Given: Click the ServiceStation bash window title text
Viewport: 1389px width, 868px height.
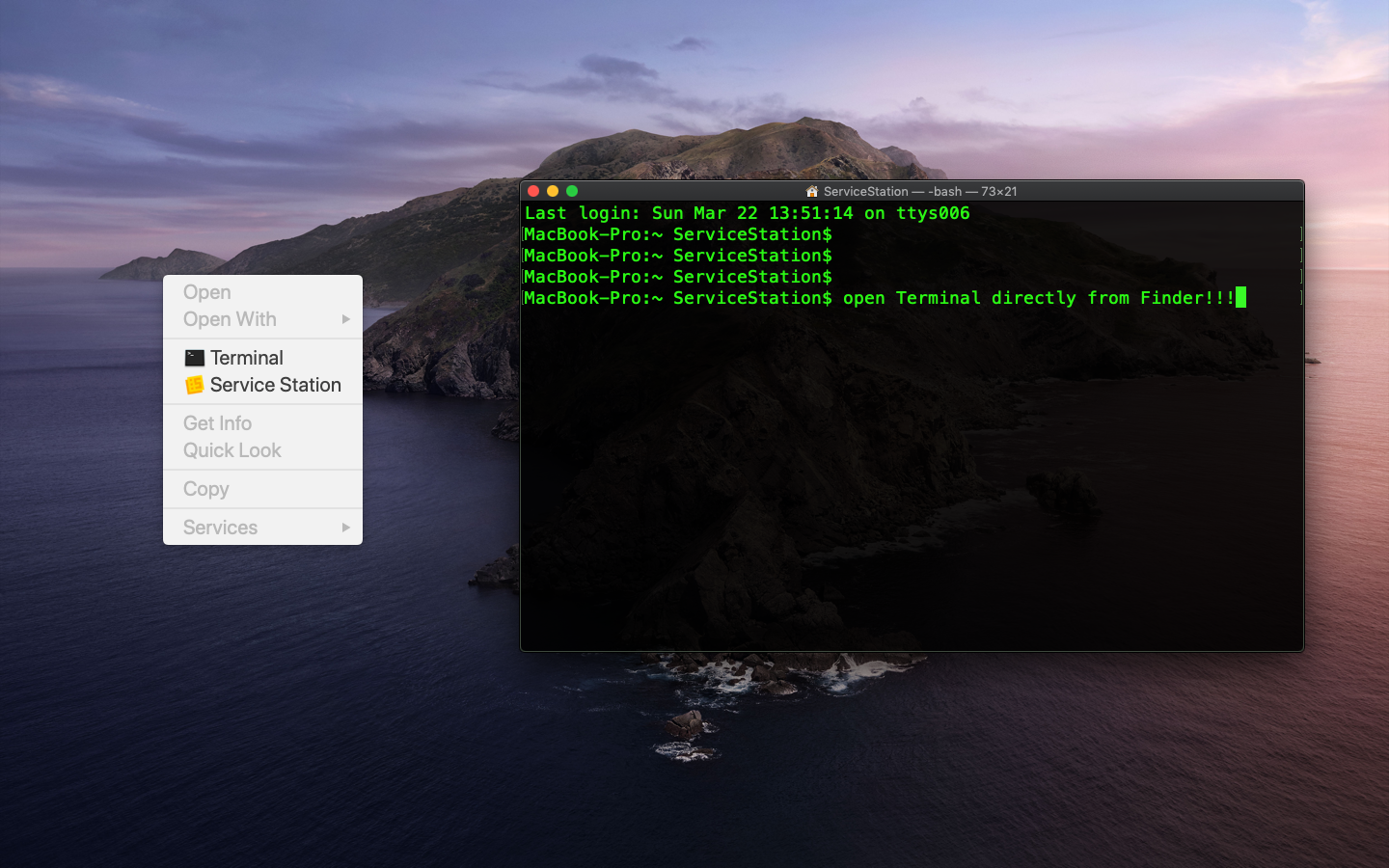Looking at the screenshot, I should (x=919, y=191).
